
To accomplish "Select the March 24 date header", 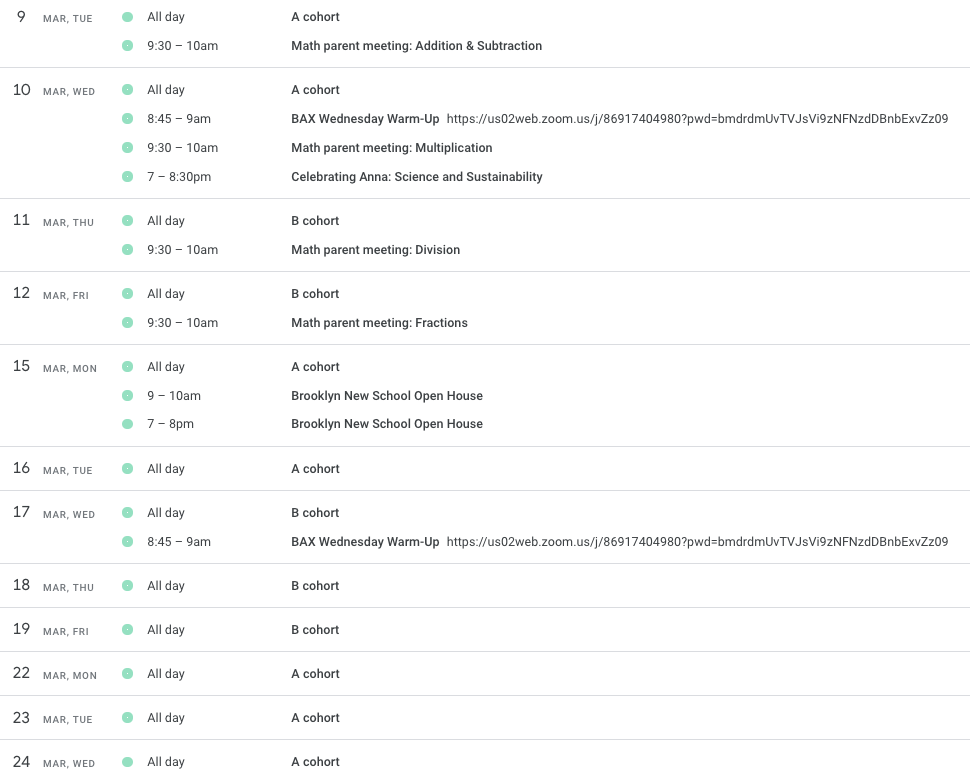I will pyautogui.click(x=22, y=762).
